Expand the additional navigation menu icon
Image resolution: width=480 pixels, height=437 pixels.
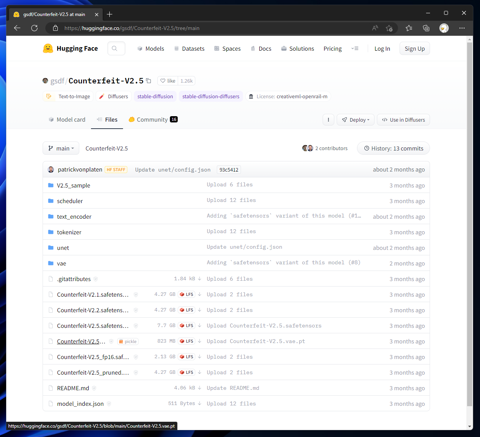click(x=355, y=49)
